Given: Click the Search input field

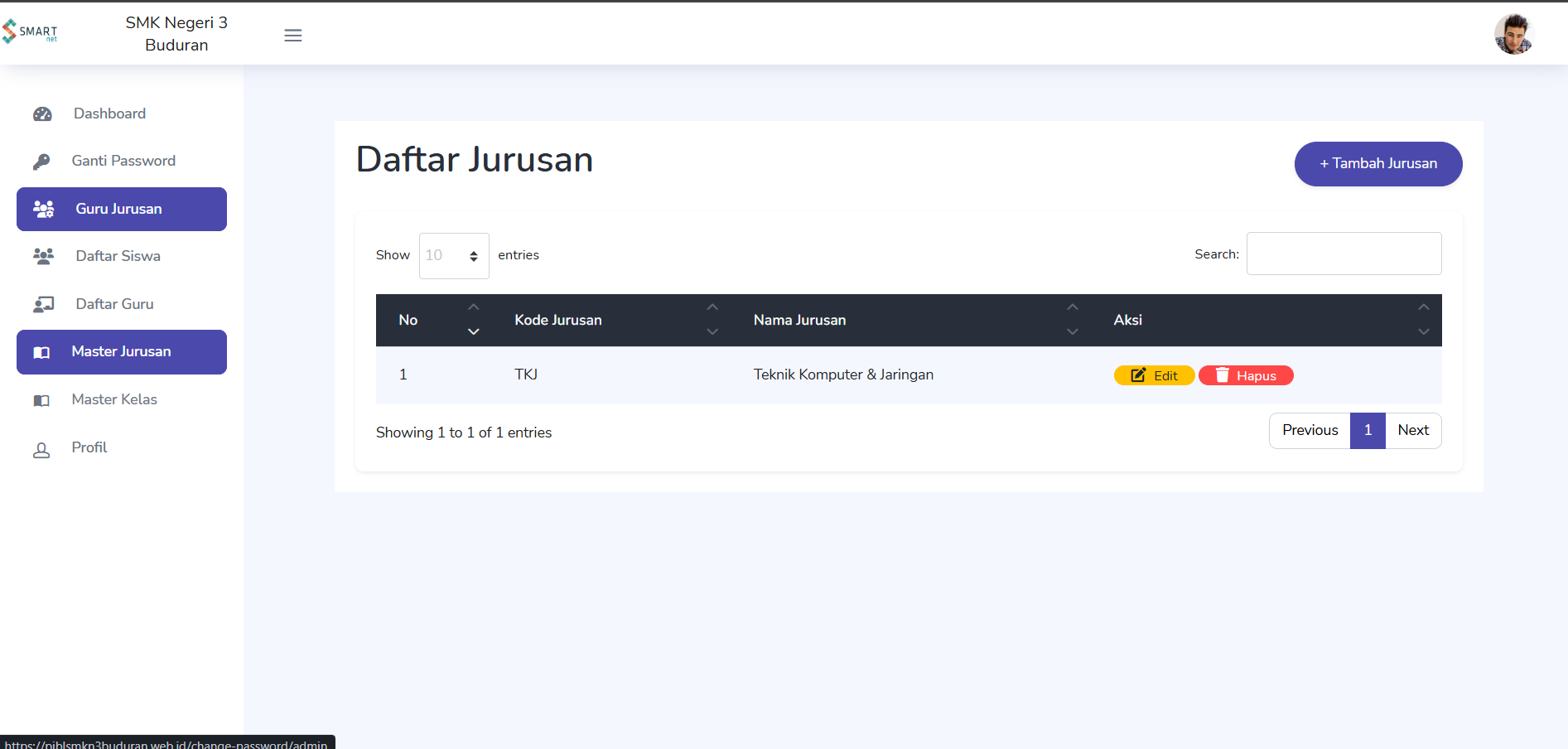Looking at the screenshot, I should tap(1344, 254).
